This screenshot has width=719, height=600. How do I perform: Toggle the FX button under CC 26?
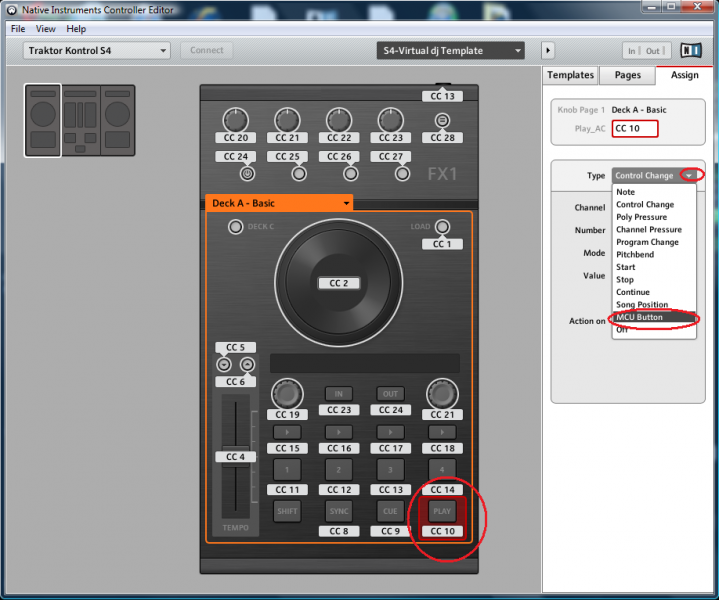point(351,174)
